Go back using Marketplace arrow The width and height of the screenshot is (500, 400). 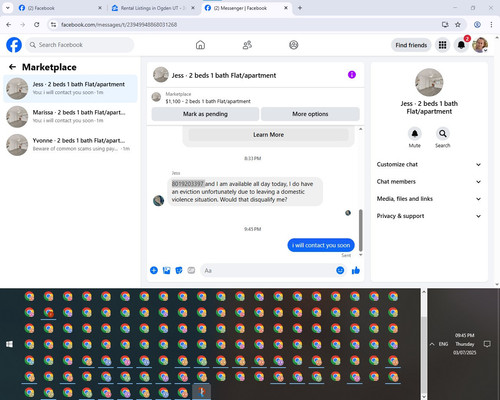(x=12, y=67)
